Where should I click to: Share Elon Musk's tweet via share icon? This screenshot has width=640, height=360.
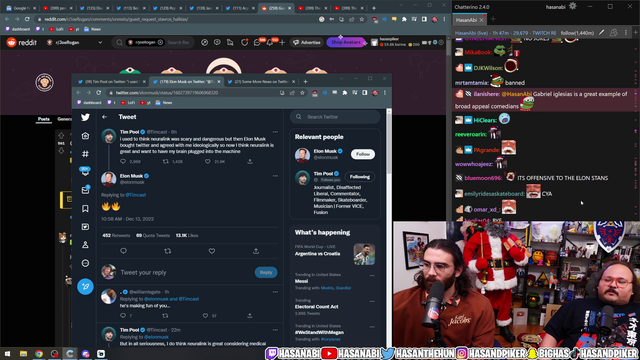pyautogui.click(x=256, y=251)
